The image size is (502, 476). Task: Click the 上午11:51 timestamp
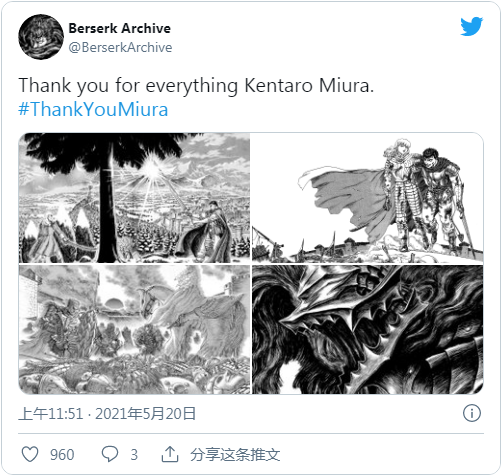pyautogui.click(x=51, y=414)
